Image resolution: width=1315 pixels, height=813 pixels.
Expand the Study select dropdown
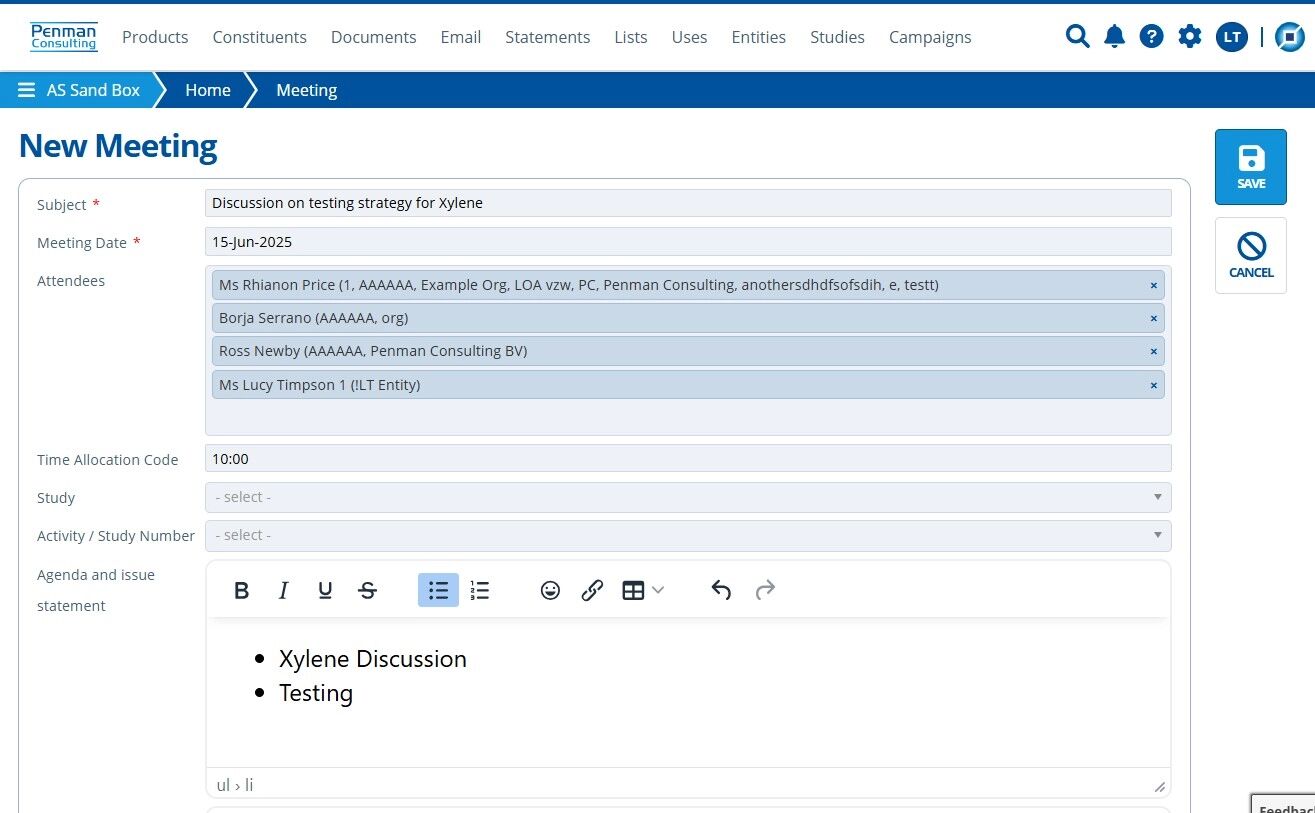point(688,497)
